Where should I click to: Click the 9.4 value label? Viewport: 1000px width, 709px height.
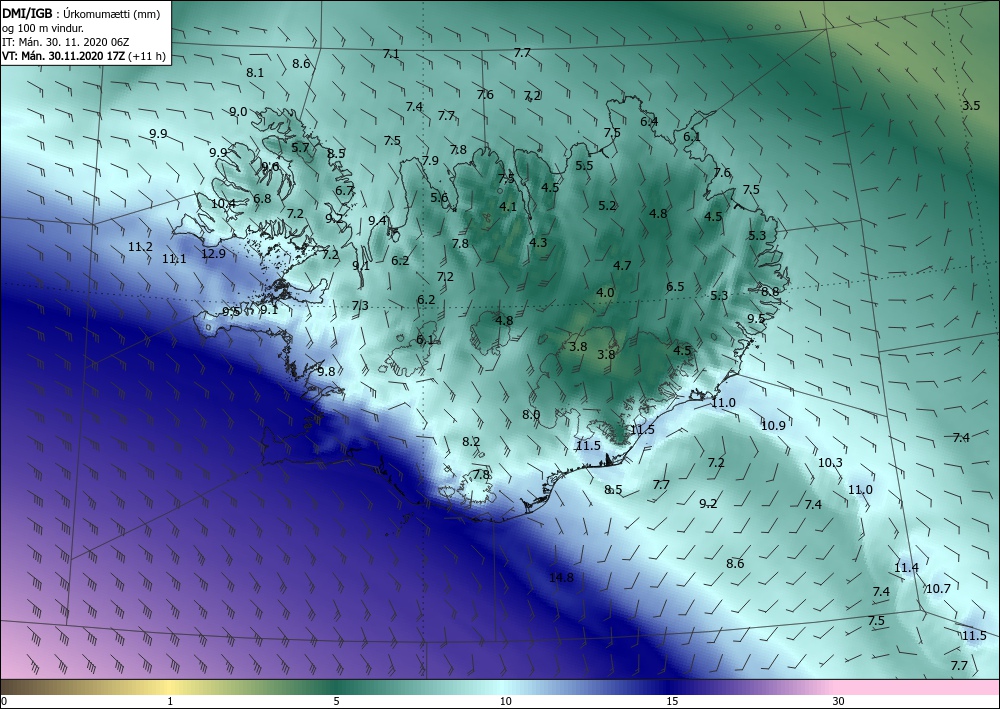click(x=378, y=221)
